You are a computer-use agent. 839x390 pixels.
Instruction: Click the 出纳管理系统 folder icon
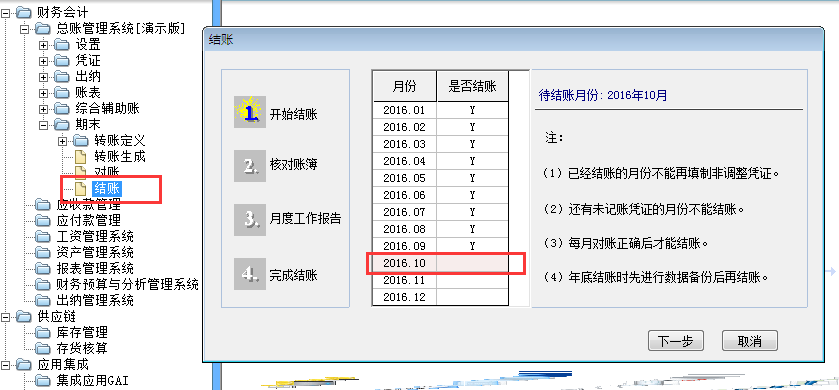pos(43,300)
